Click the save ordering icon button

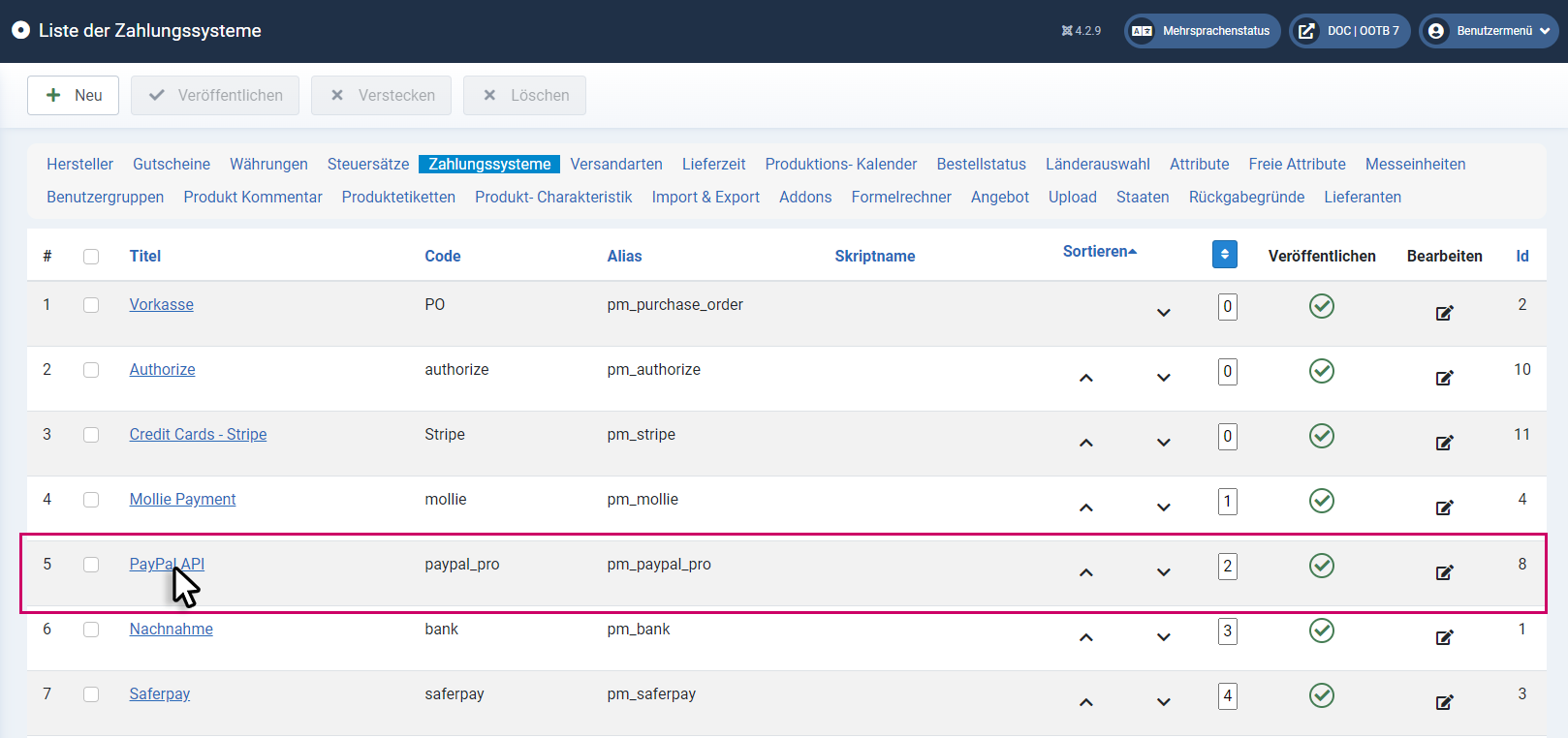(x=1225, y=254)
